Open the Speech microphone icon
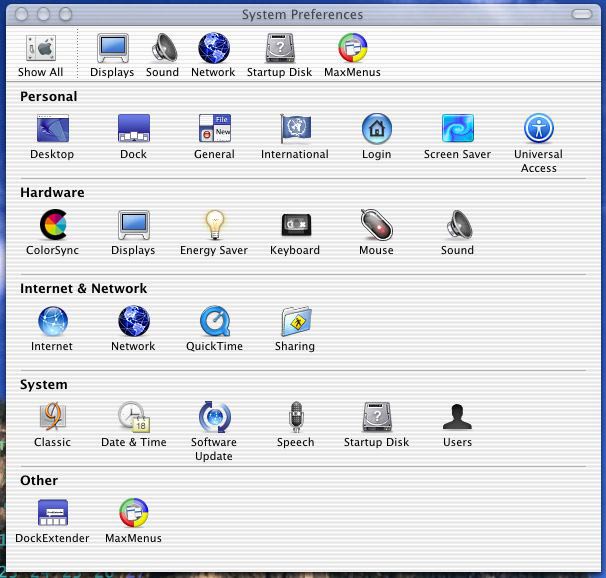This screenshot has height=578, width=606. 296,416
